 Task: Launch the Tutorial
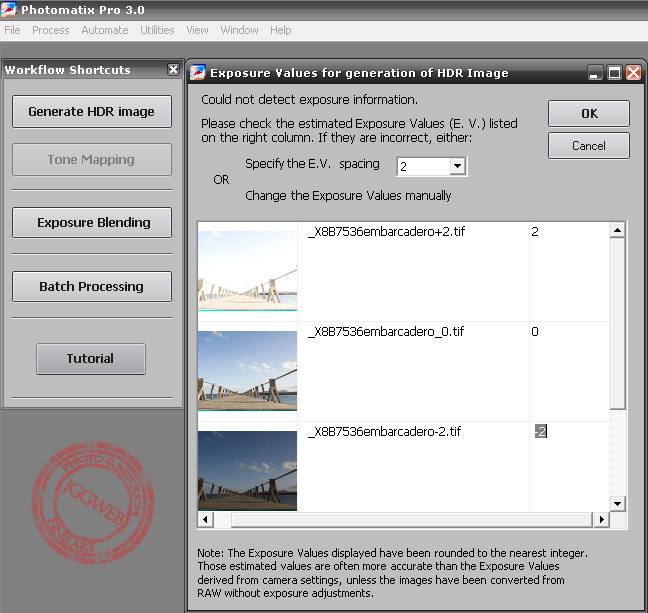point(91,359)
